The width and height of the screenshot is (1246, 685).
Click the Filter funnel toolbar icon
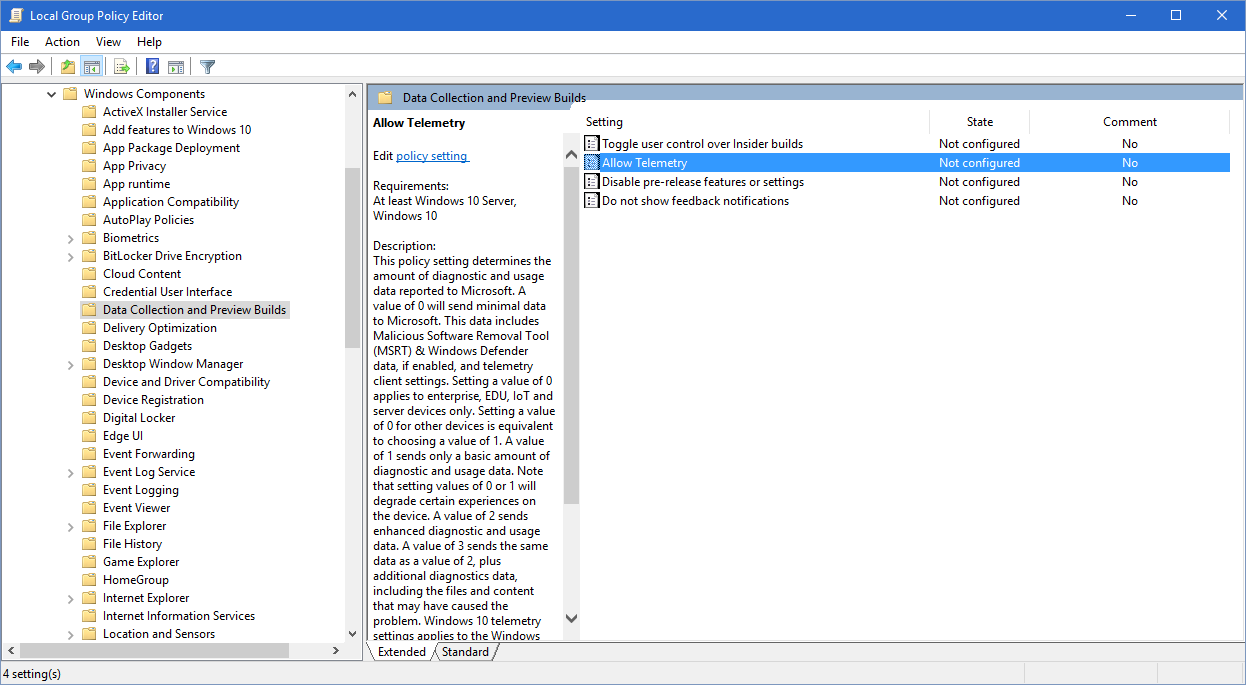[207, 67]
